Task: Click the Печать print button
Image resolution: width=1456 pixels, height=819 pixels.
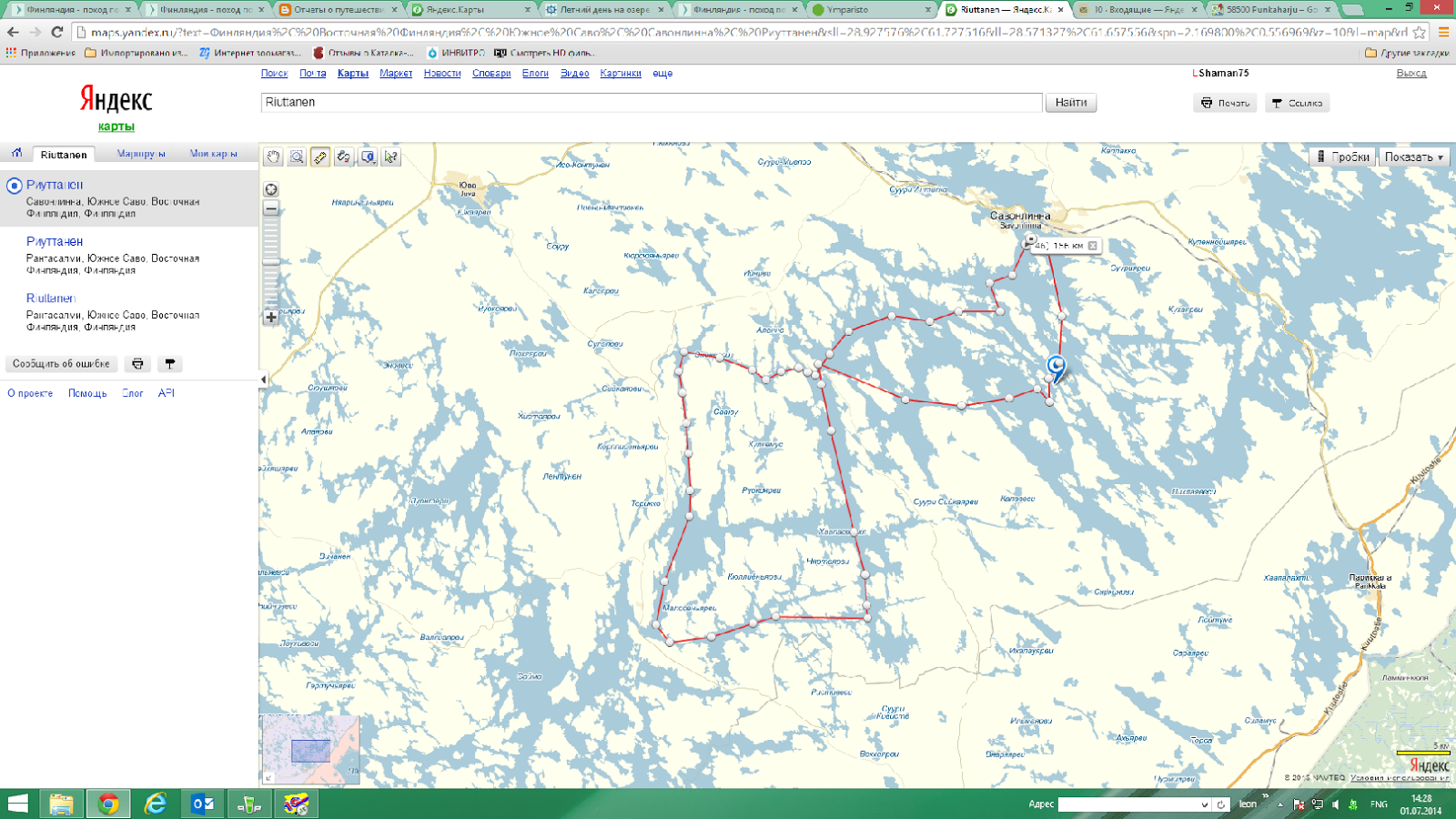Action: pos(1225,103)
